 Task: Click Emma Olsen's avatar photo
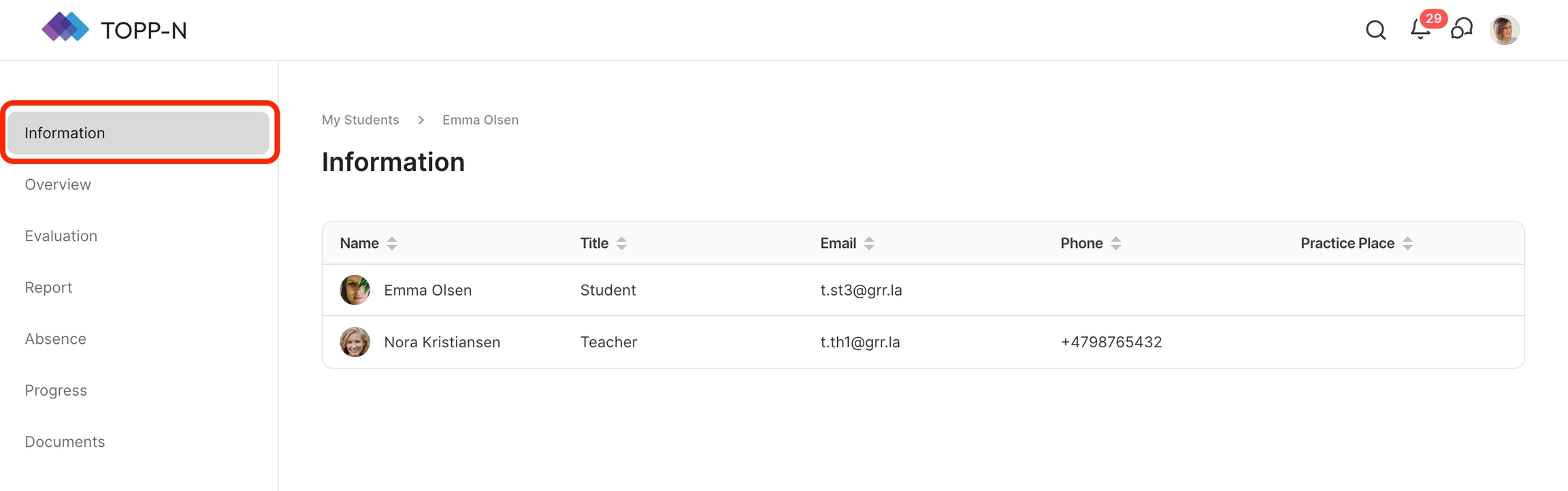pos(355,290)
